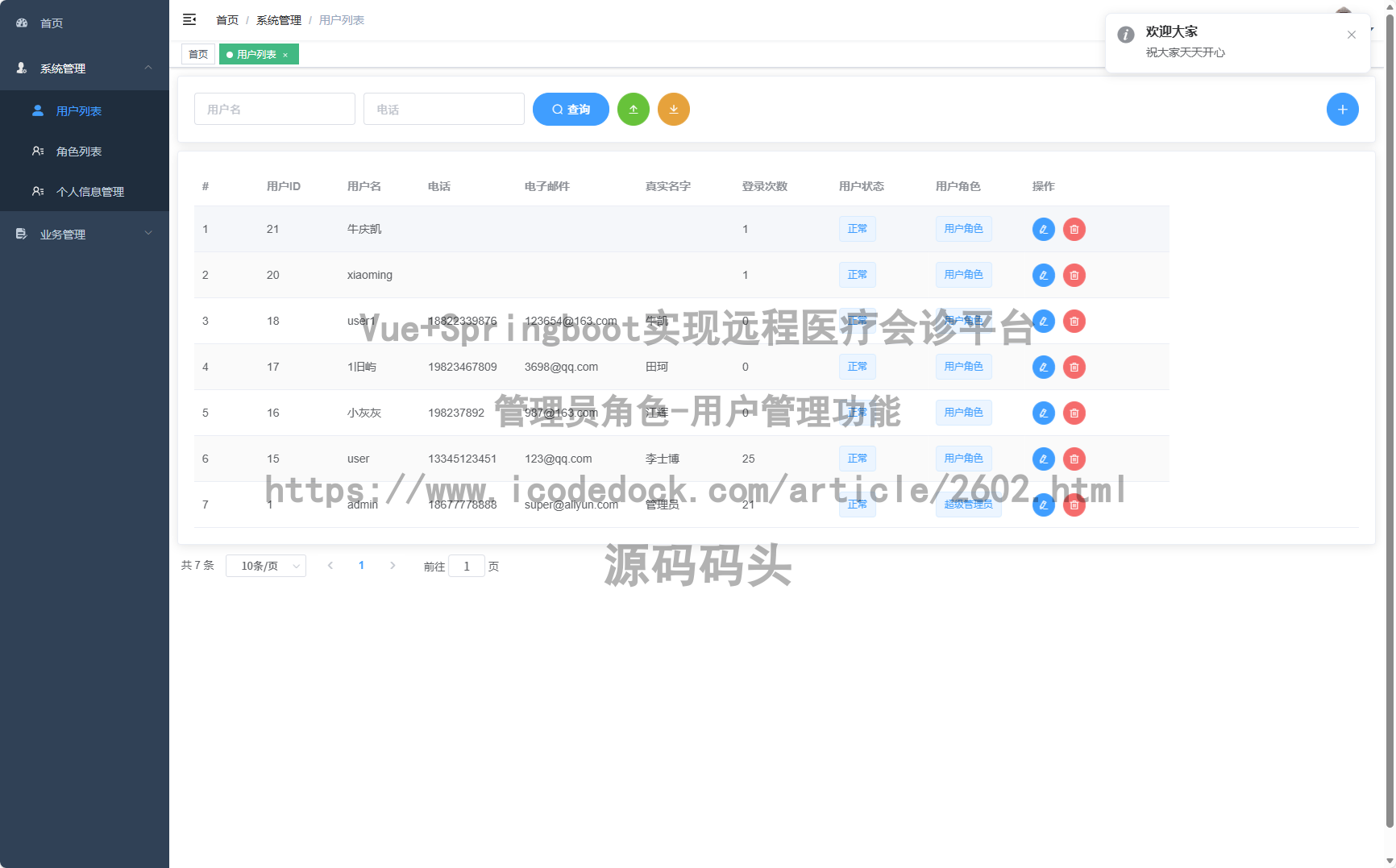Open 系统管理 in the breadcrumb
1396x868 pixels.
[x=278, y=19]
